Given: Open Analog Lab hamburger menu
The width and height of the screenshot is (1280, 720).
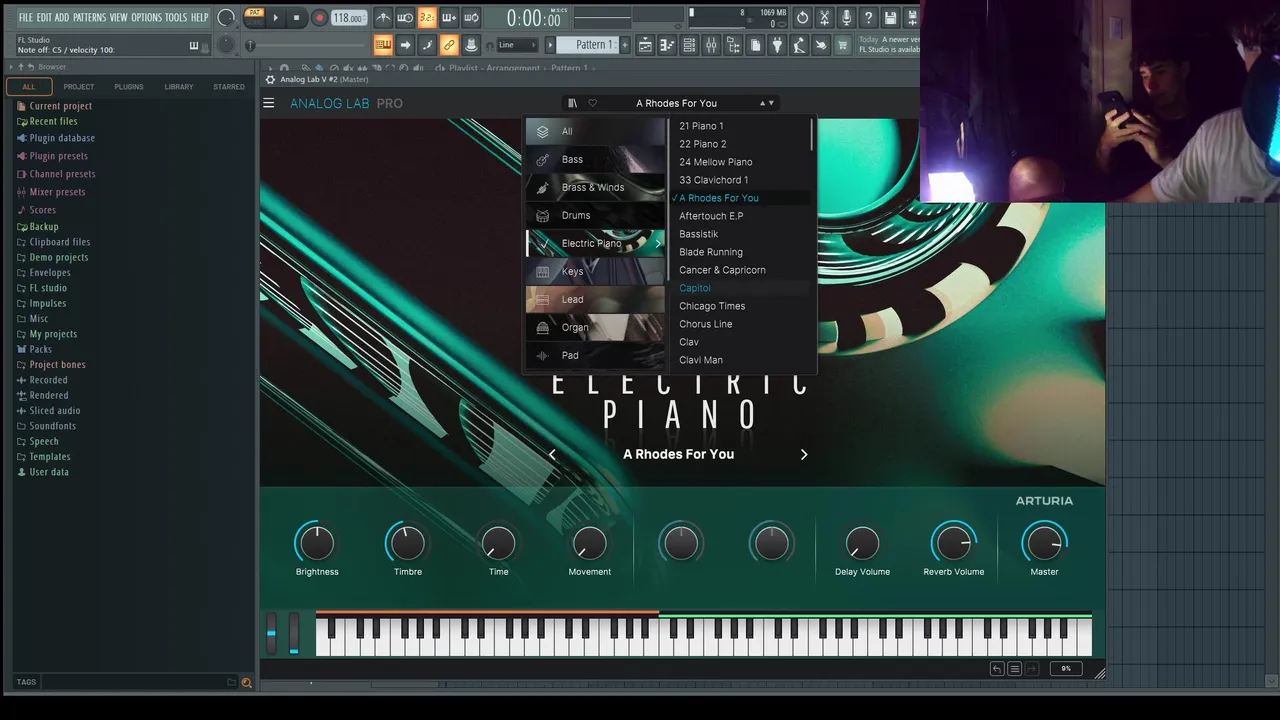Looking at the screenshot, I should 268,103.
